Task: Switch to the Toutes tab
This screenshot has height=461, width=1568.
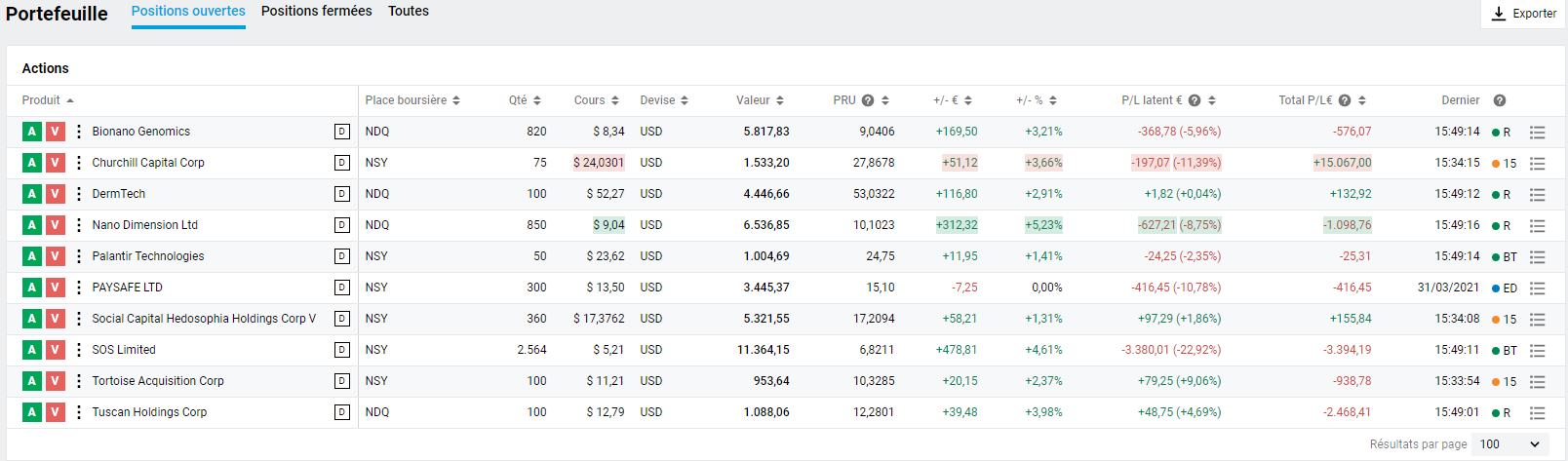Action: tap(408, 12)
